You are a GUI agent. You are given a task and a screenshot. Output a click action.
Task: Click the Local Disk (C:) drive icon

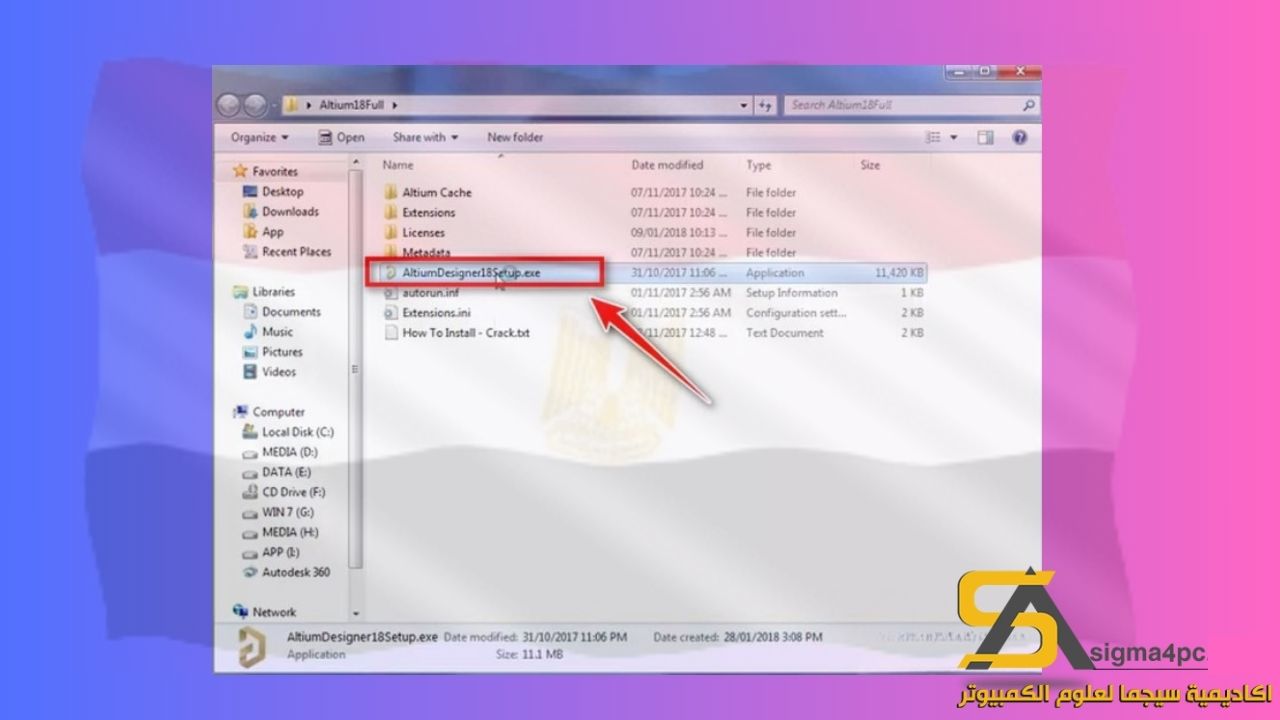[x=251, y=431]
